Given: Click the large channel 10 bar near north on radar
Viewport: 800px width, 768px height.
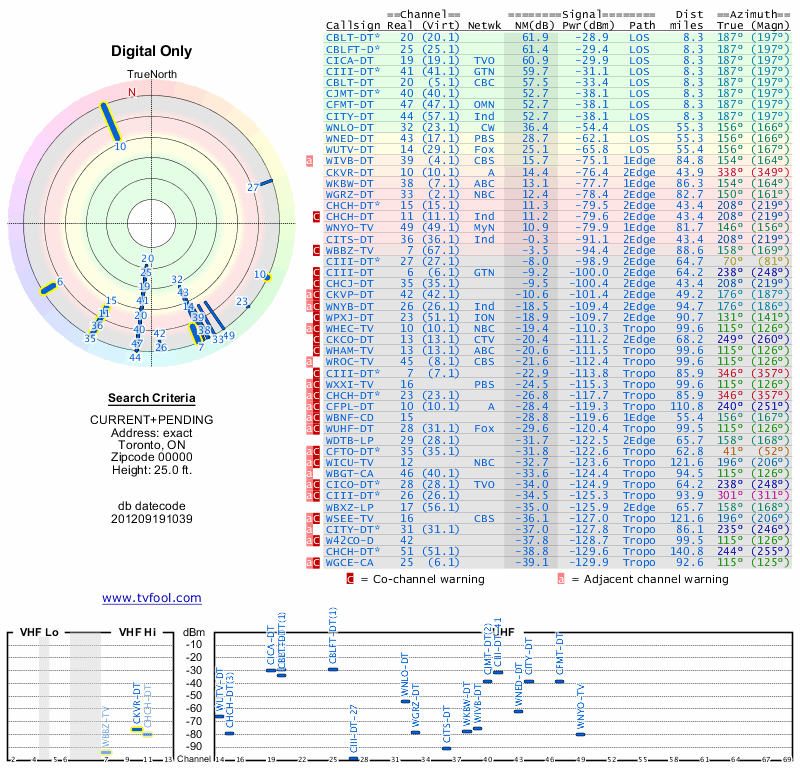Looking at the screenshot, I should coord(109,121).
